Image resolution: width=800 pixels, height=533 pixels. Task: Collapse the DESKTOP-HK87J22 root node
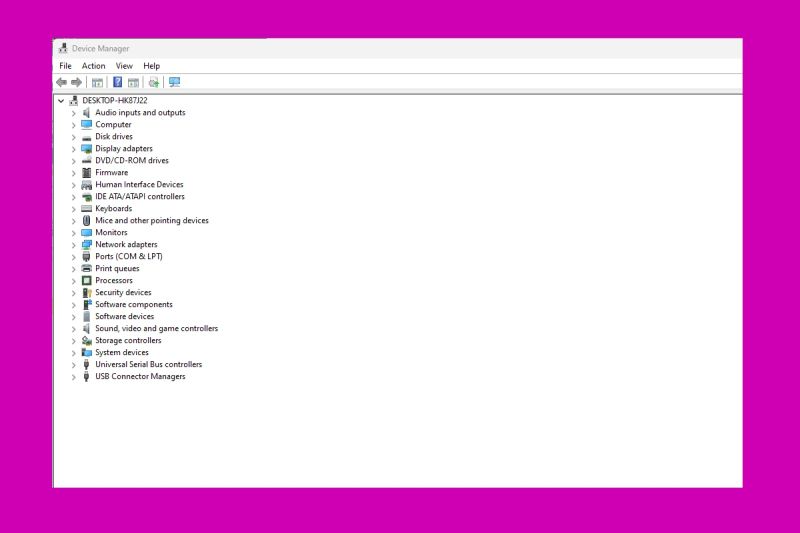(61, 100)
